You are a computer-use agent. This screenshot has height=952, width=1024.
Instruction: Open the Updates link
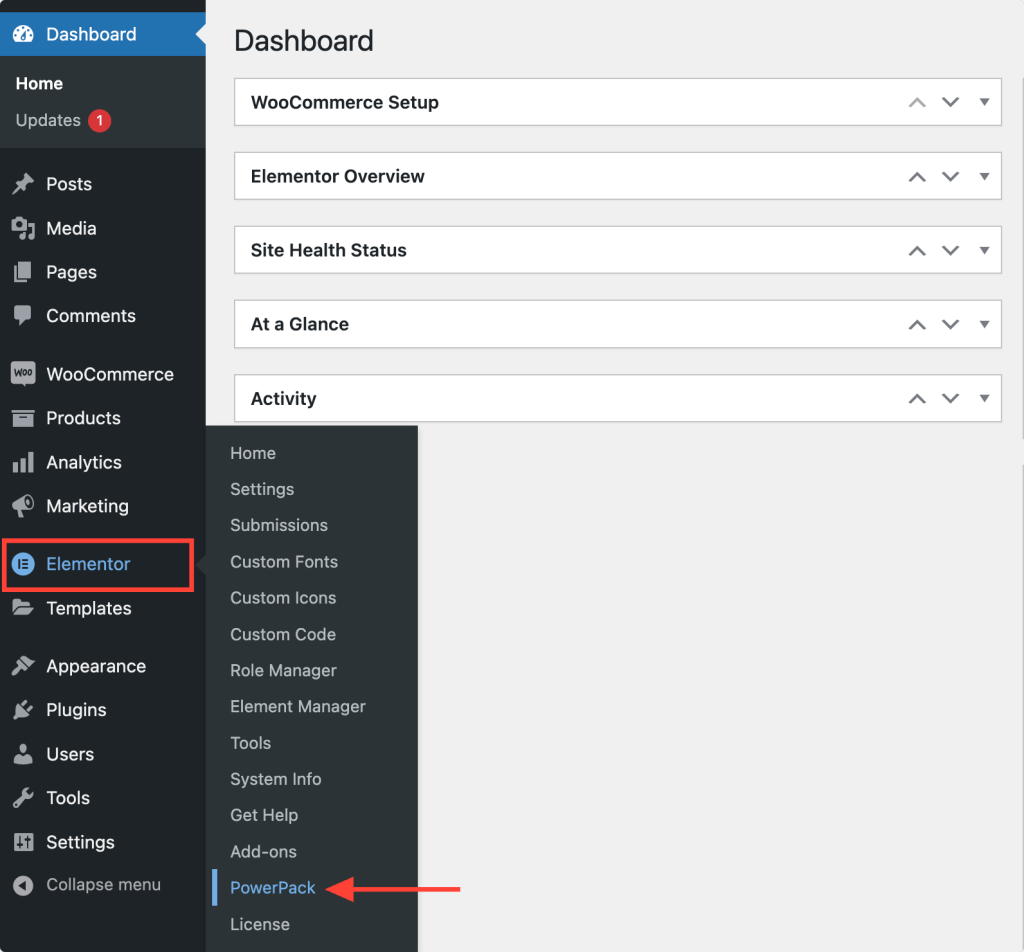pos(48,120)
